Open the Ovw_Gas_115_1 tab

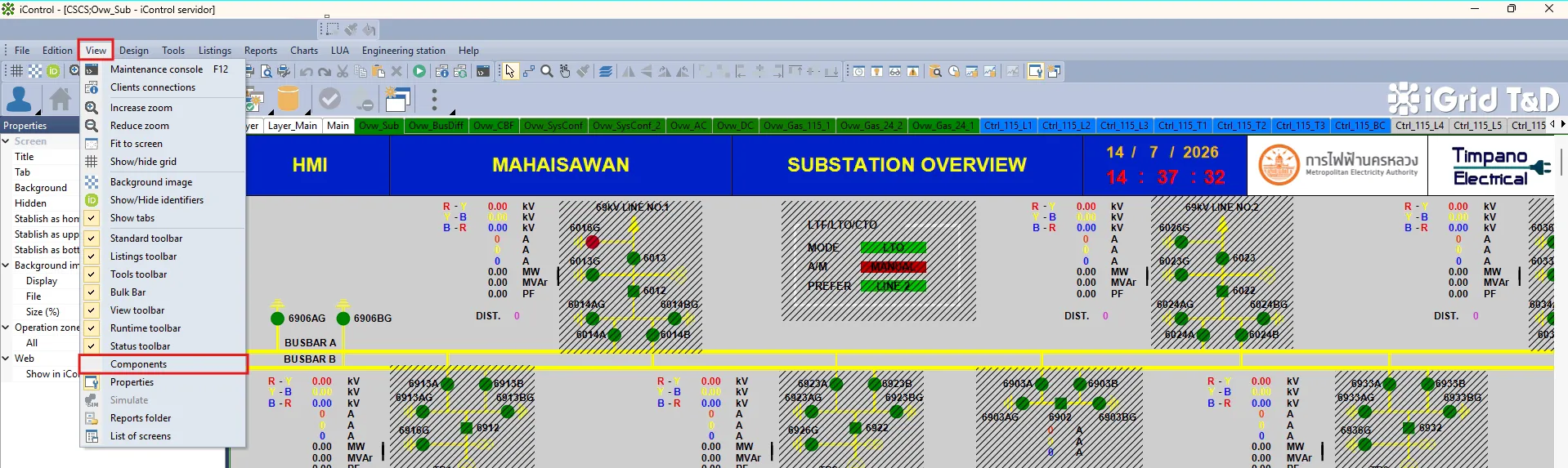pyautogui.click(x=796, y=126)
